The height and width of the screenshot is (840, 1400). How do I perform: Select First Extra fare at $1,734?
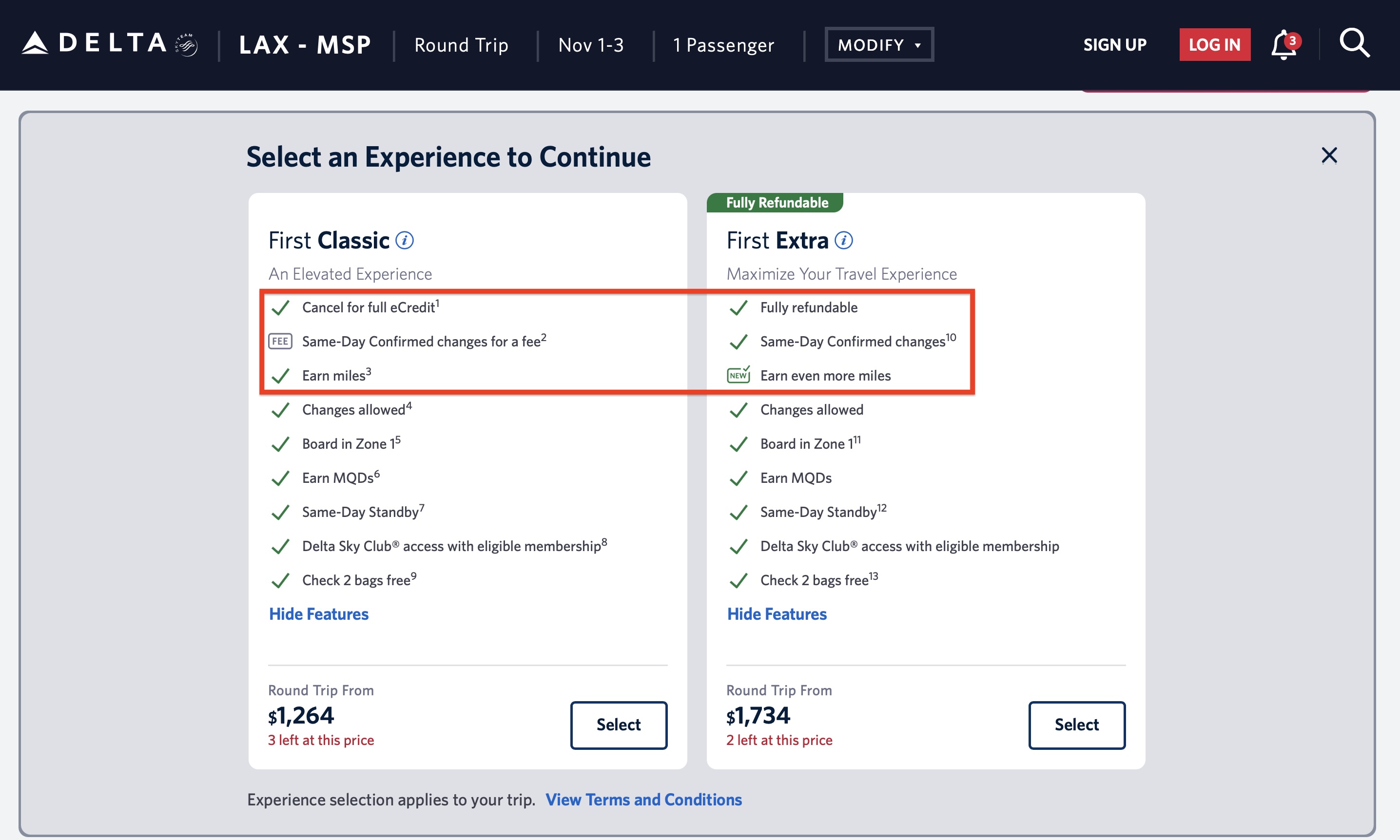[1076, 725]
